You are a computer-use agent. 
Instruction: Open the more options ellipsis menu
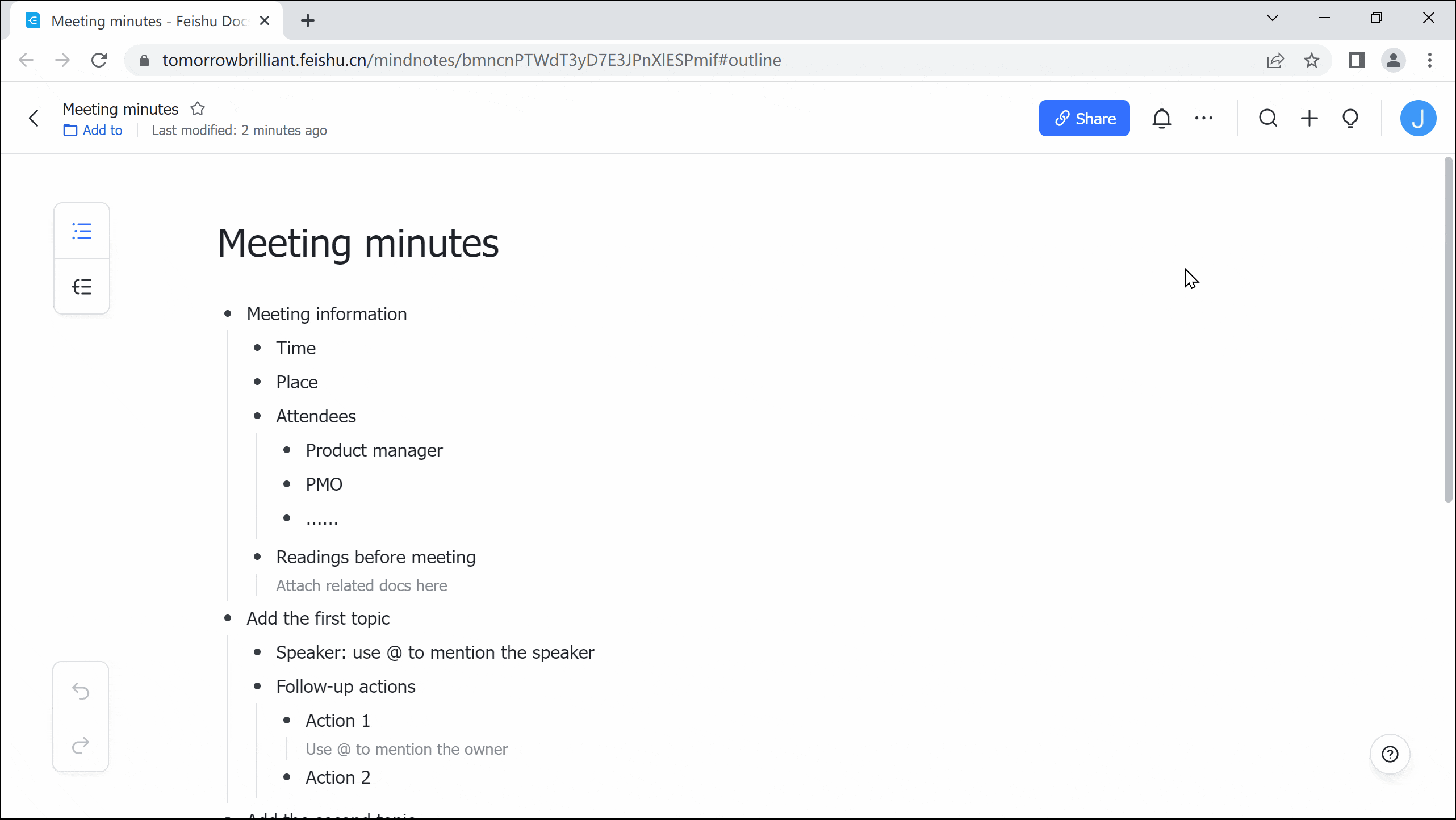[1204, 118]
